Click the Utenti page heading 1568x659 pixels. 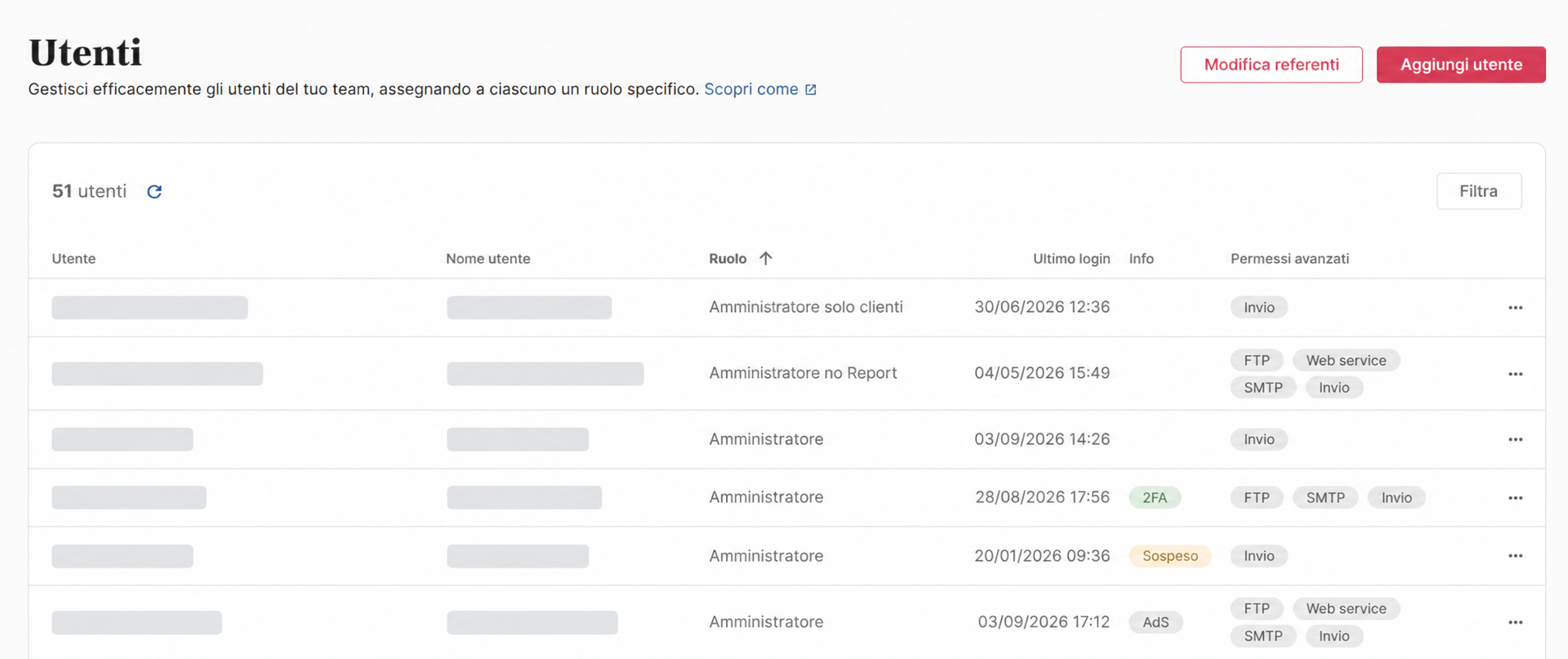click(x=85, y=53)
